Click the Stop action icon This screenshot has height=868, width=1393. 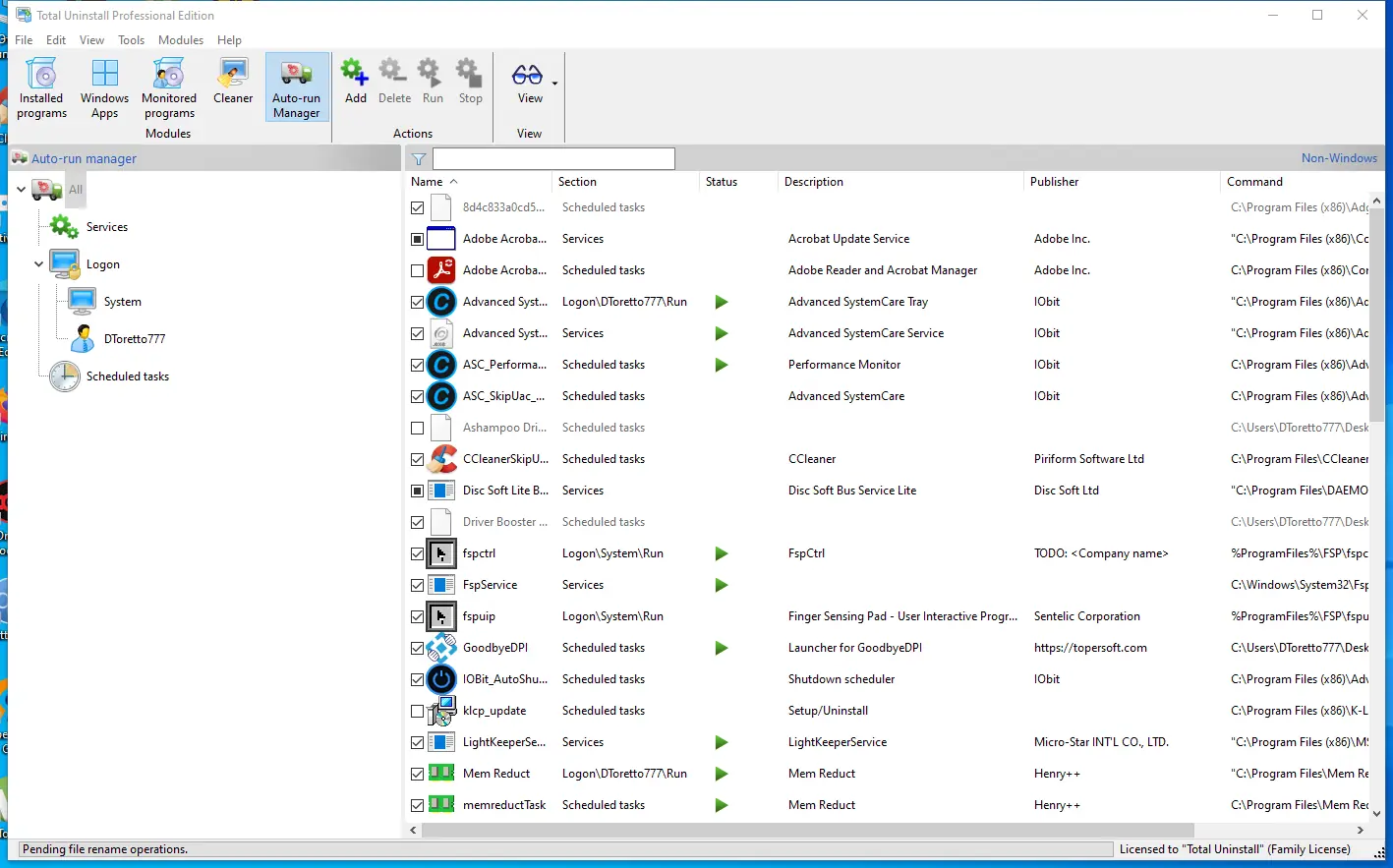coord(470,72)
